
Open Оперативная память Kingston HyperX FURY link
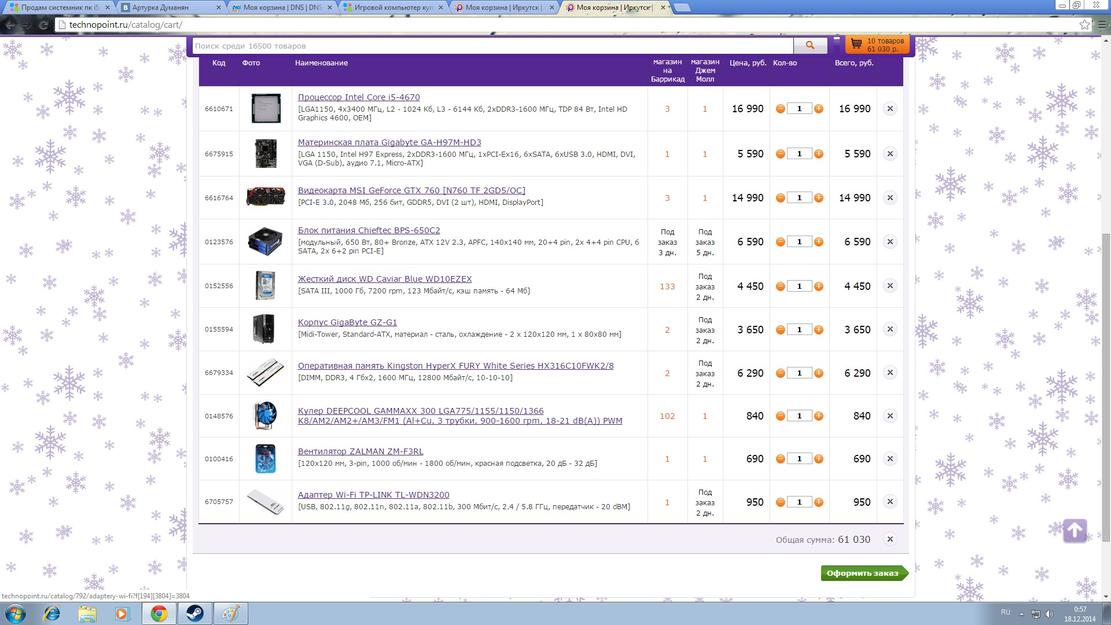coord(456,366)
